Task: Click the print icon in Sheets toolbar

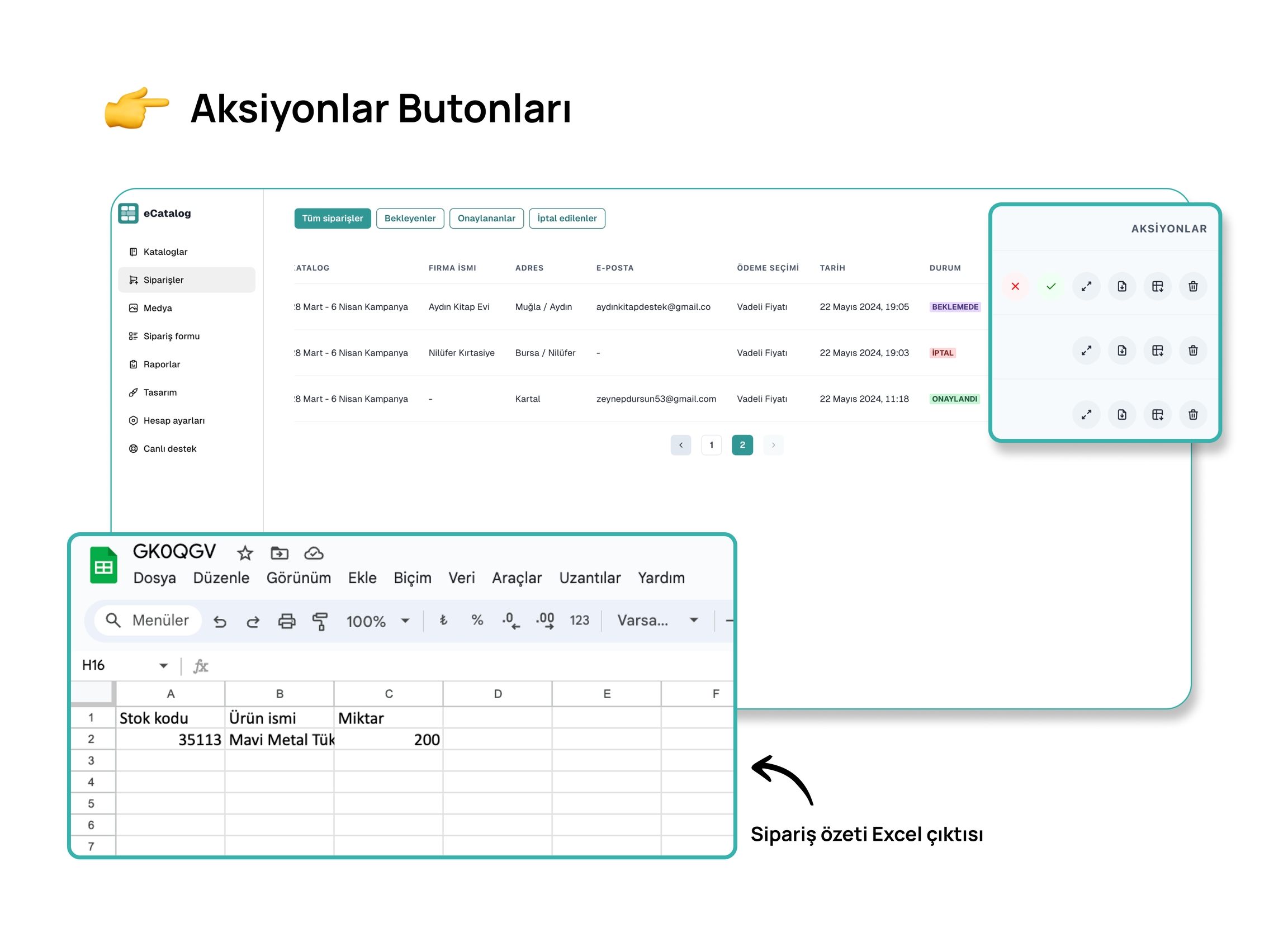Action: click(286, 621)
